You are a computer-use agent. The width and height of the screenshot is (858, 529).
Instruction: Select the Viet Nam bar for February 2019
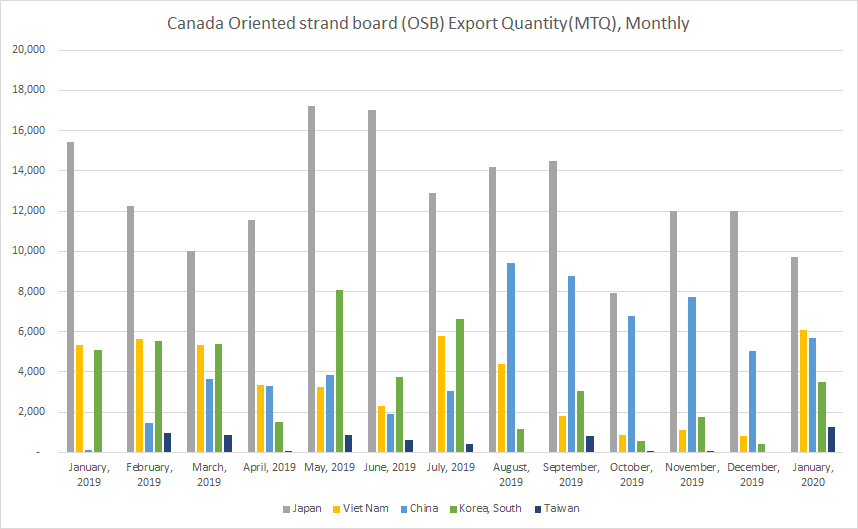pos(139,395)
